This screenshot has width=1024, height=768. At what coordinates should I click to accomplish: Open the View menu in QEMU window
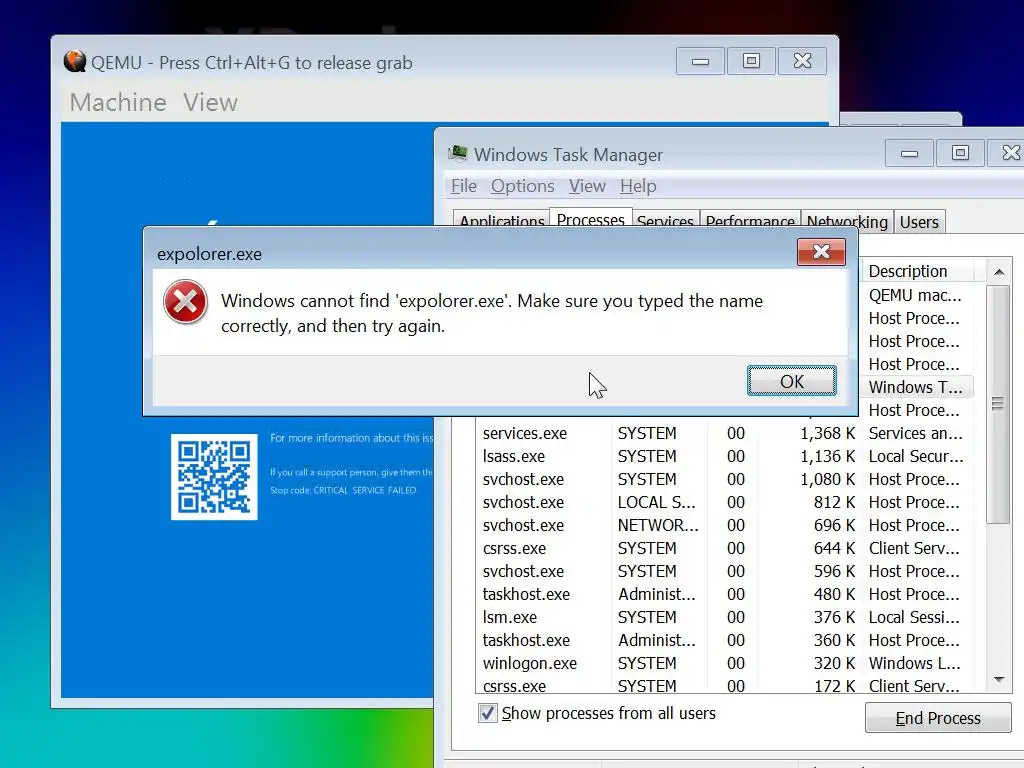(210, 103)
